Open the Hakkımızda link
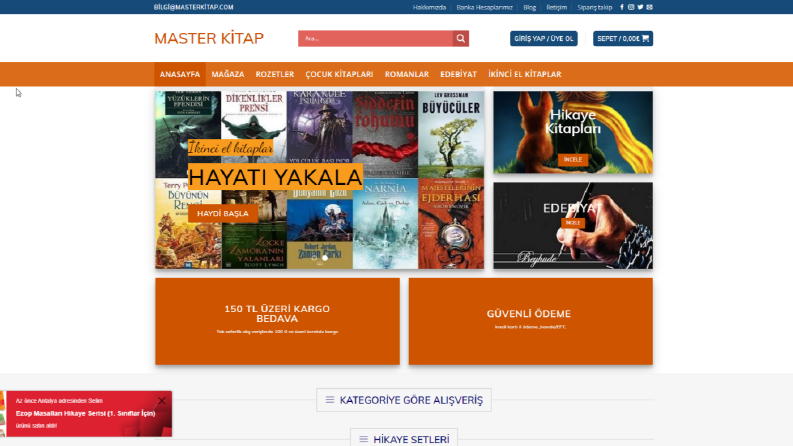 tap(429, 7)
